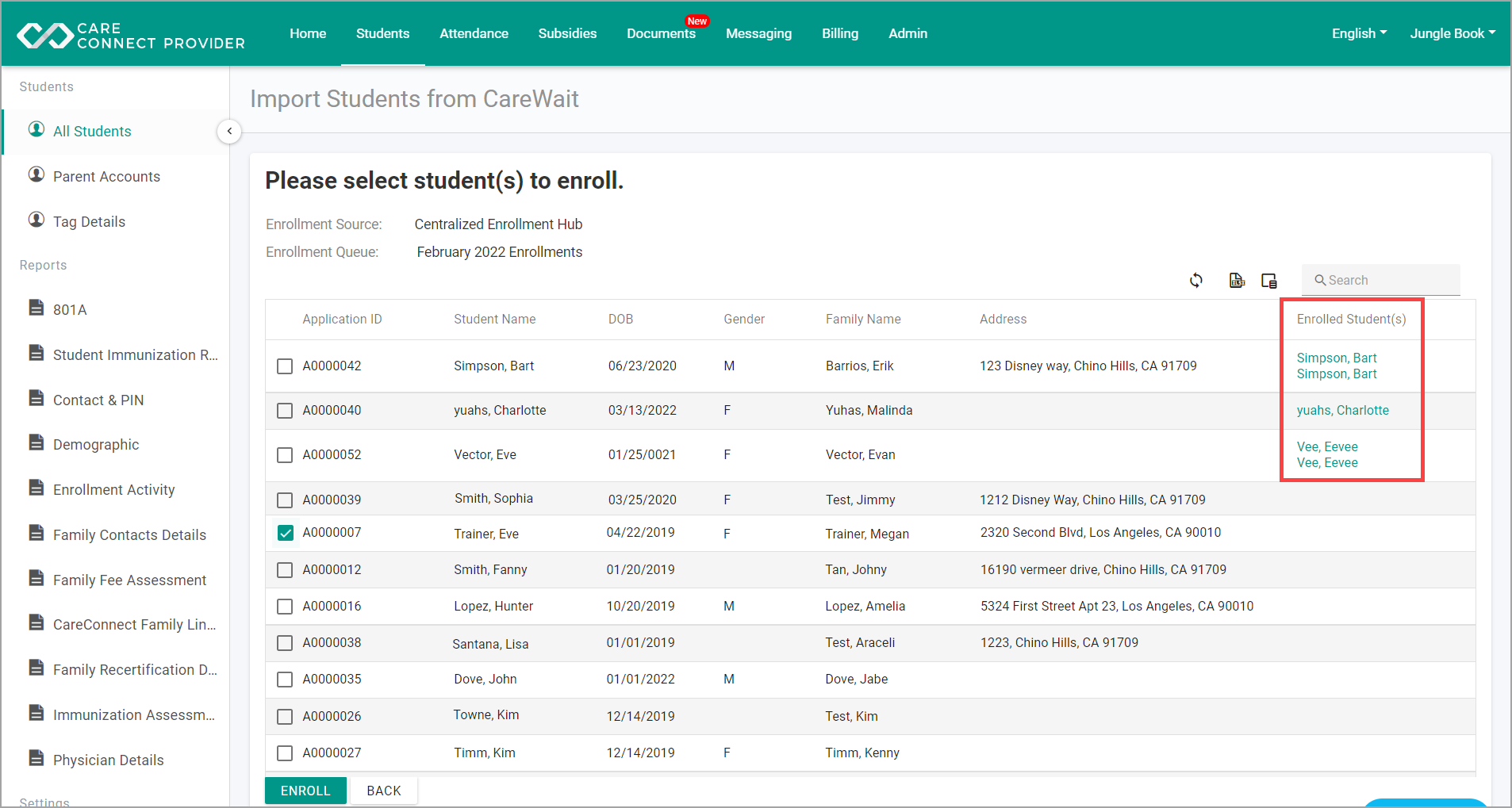
Task: Export the table to XLSX
Action: pyautogui.click(x=1237, y=280)
